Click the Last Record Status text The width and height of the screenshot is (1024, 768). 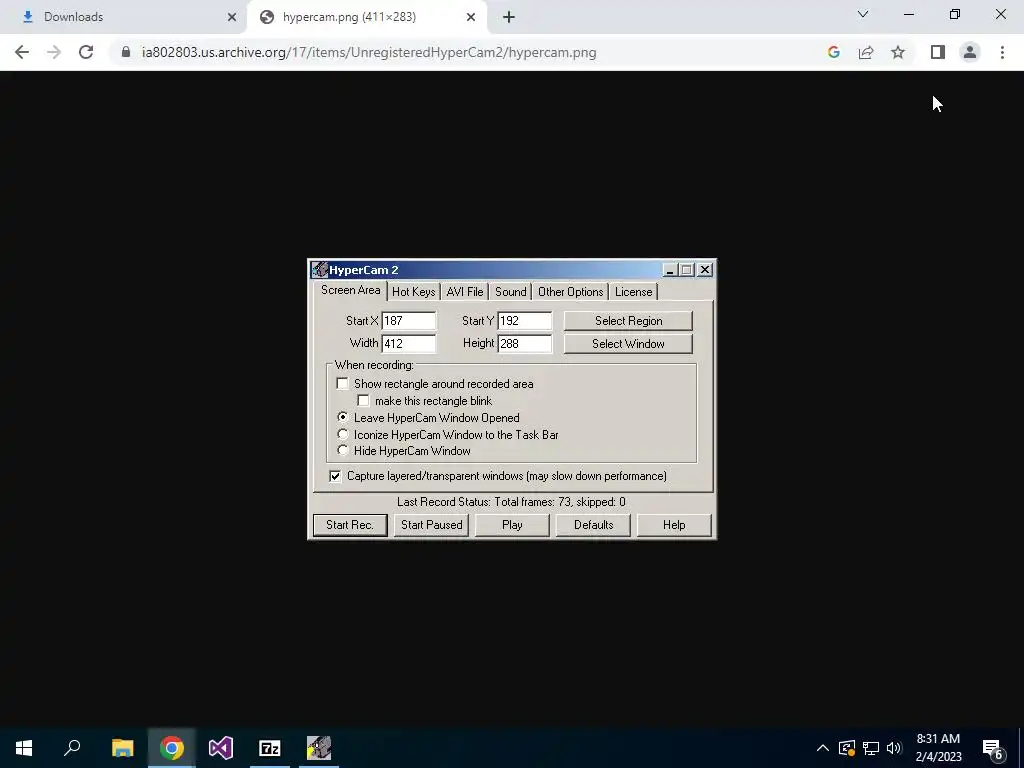511,502
